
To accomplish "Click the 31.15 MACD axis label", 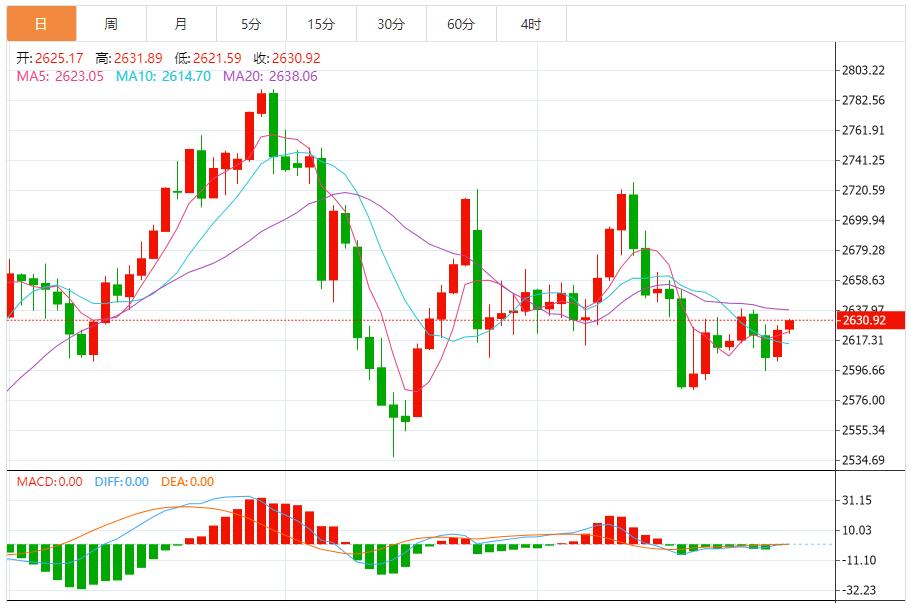I will click(856, 500).
